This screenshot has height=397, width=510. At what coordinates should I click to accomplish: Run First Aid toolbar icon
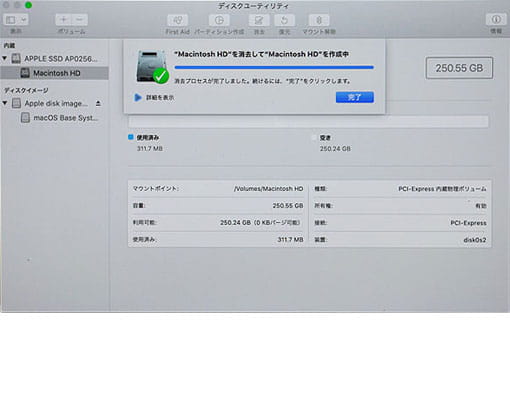[x=177, y=20]
